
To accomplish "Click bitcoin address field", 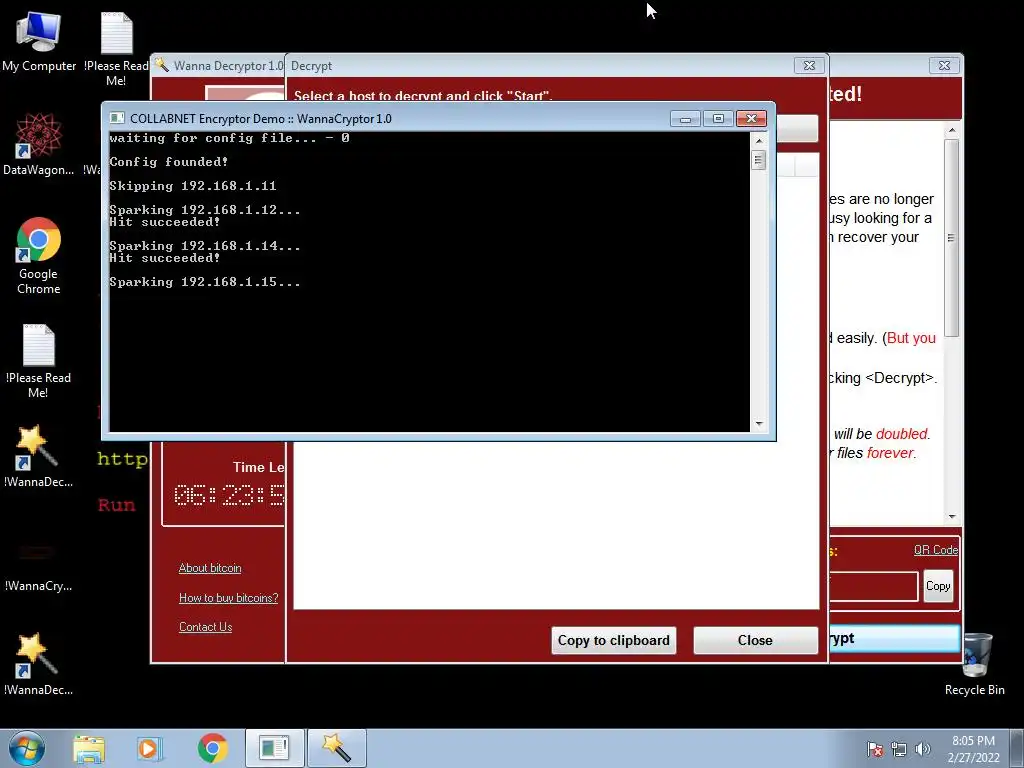I will (872, 586).
